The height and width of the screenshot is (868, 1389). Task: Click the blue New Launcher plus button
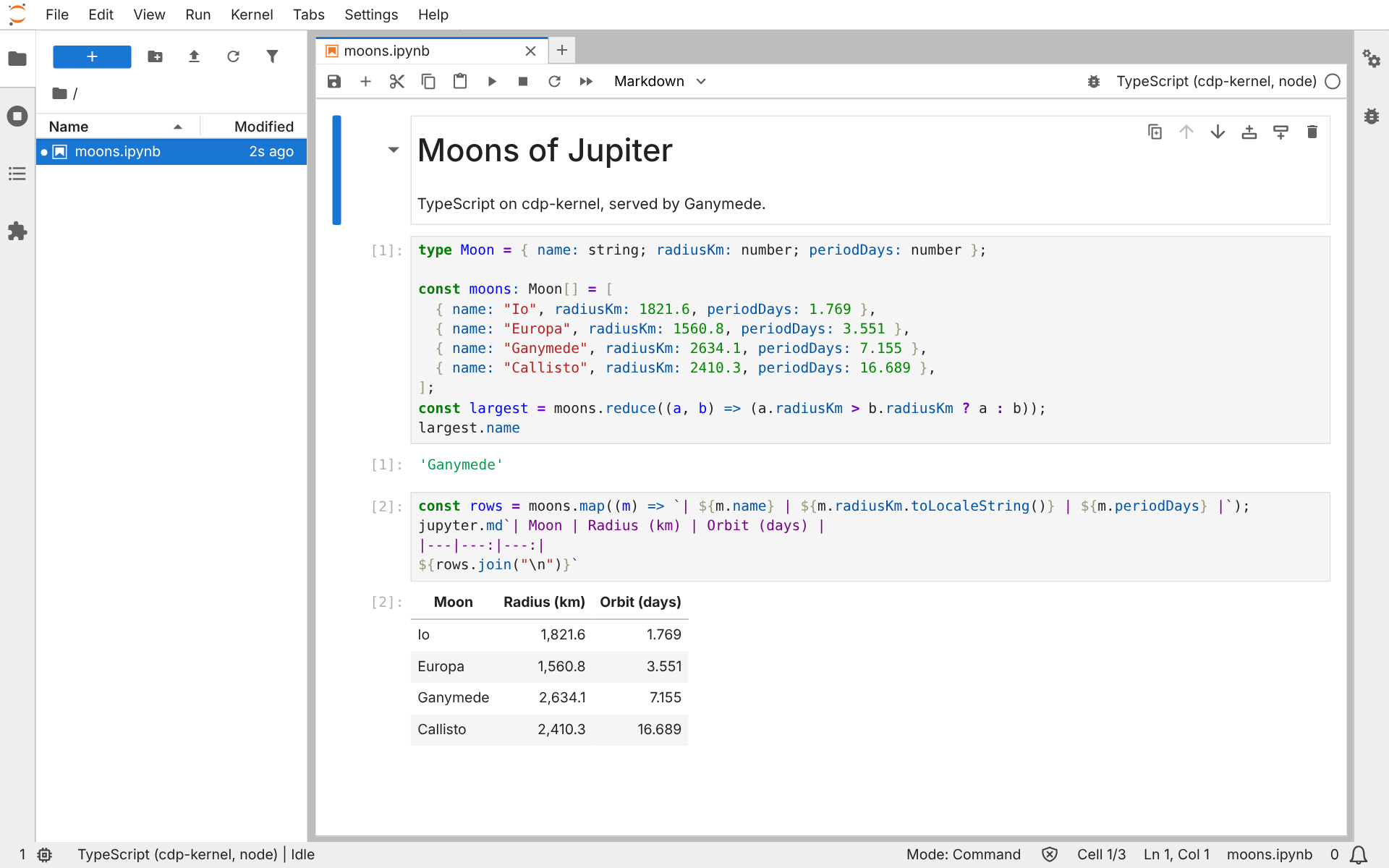pyautogui.click(x=92, y=56)
